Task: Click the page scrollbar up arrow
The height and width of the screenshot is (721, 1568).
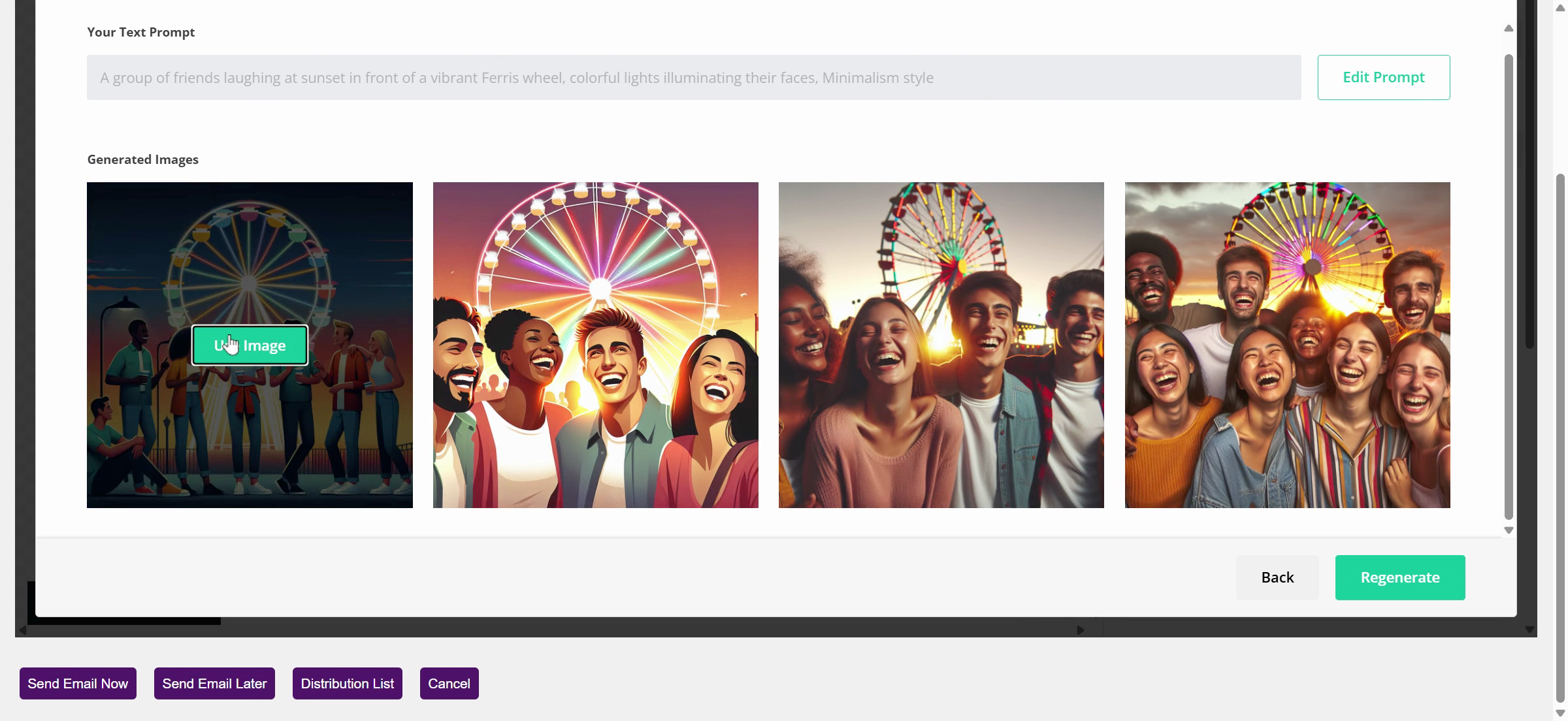Action: tap(1560, 8)
